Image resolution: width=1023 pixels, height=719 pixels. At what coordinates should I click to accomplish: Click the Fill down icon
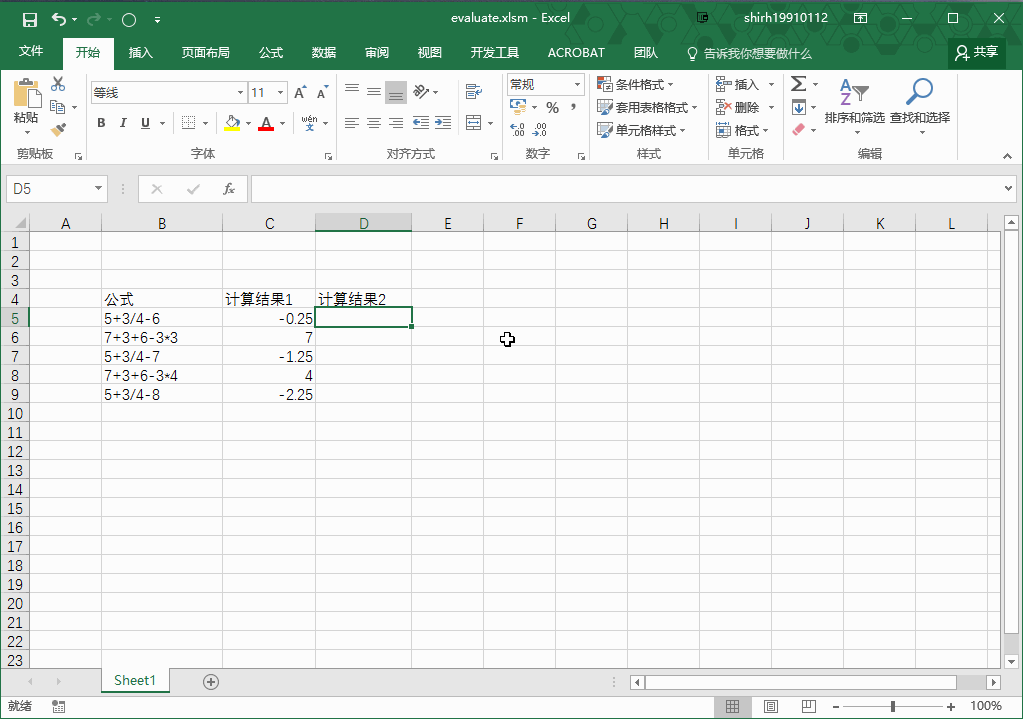coord(799,107)
